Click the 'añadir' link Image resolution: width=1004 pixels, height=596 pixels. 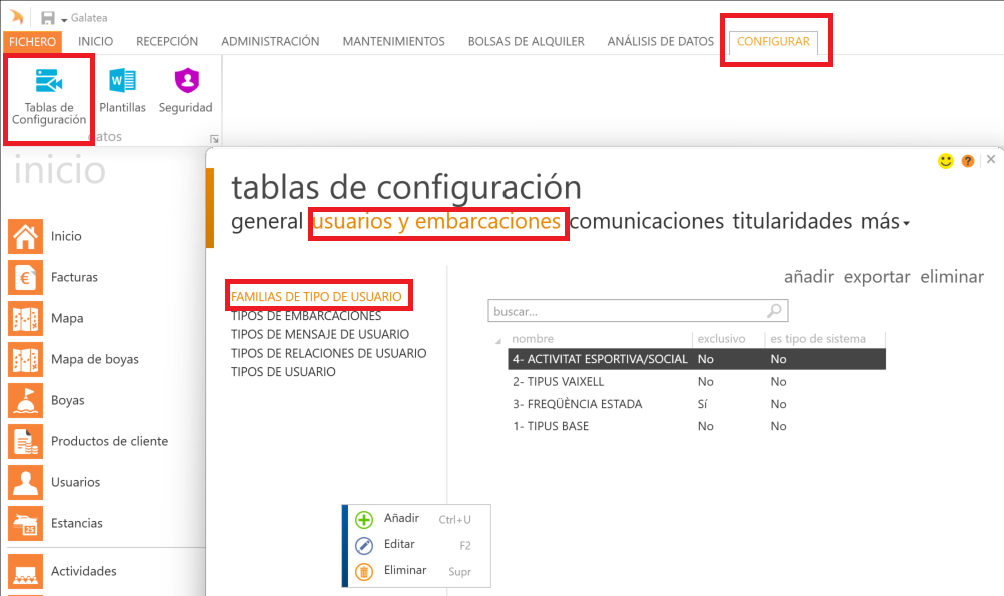click(x=808, y=277)
